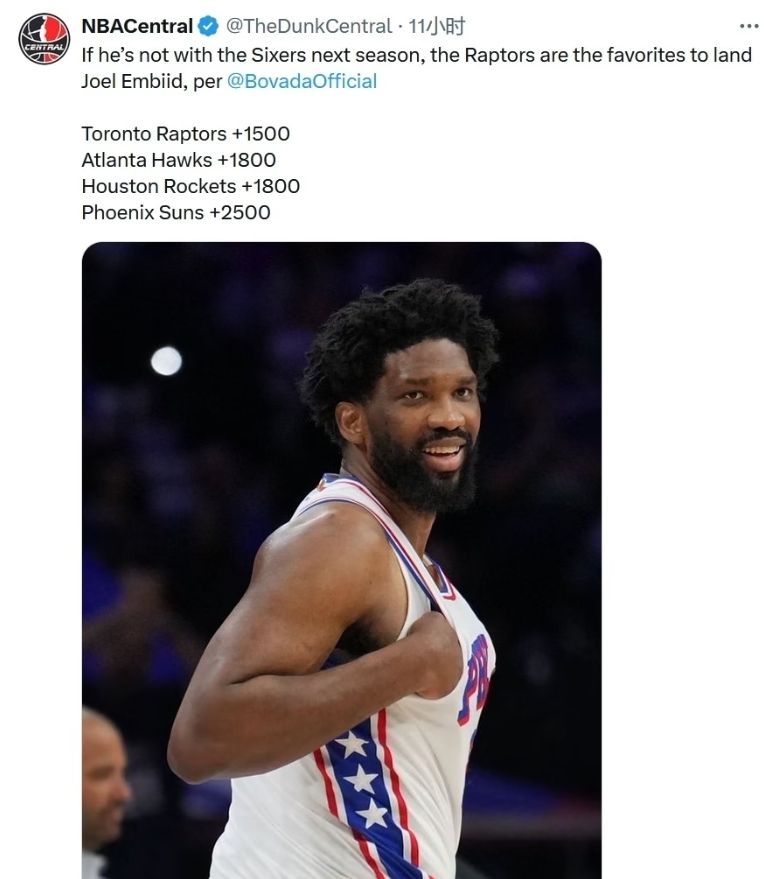Click the round white light in photo
This screenshot has width=764, height=879.
click(x=166, y=360)
